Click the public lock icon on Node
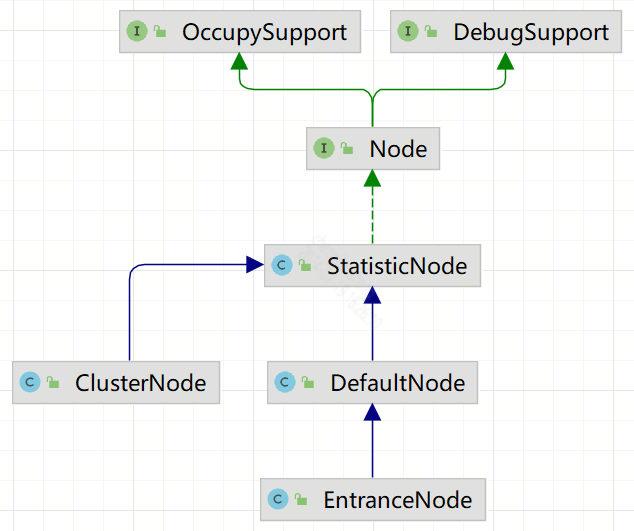This screenshot has width=634, height=531. [347, 148]
